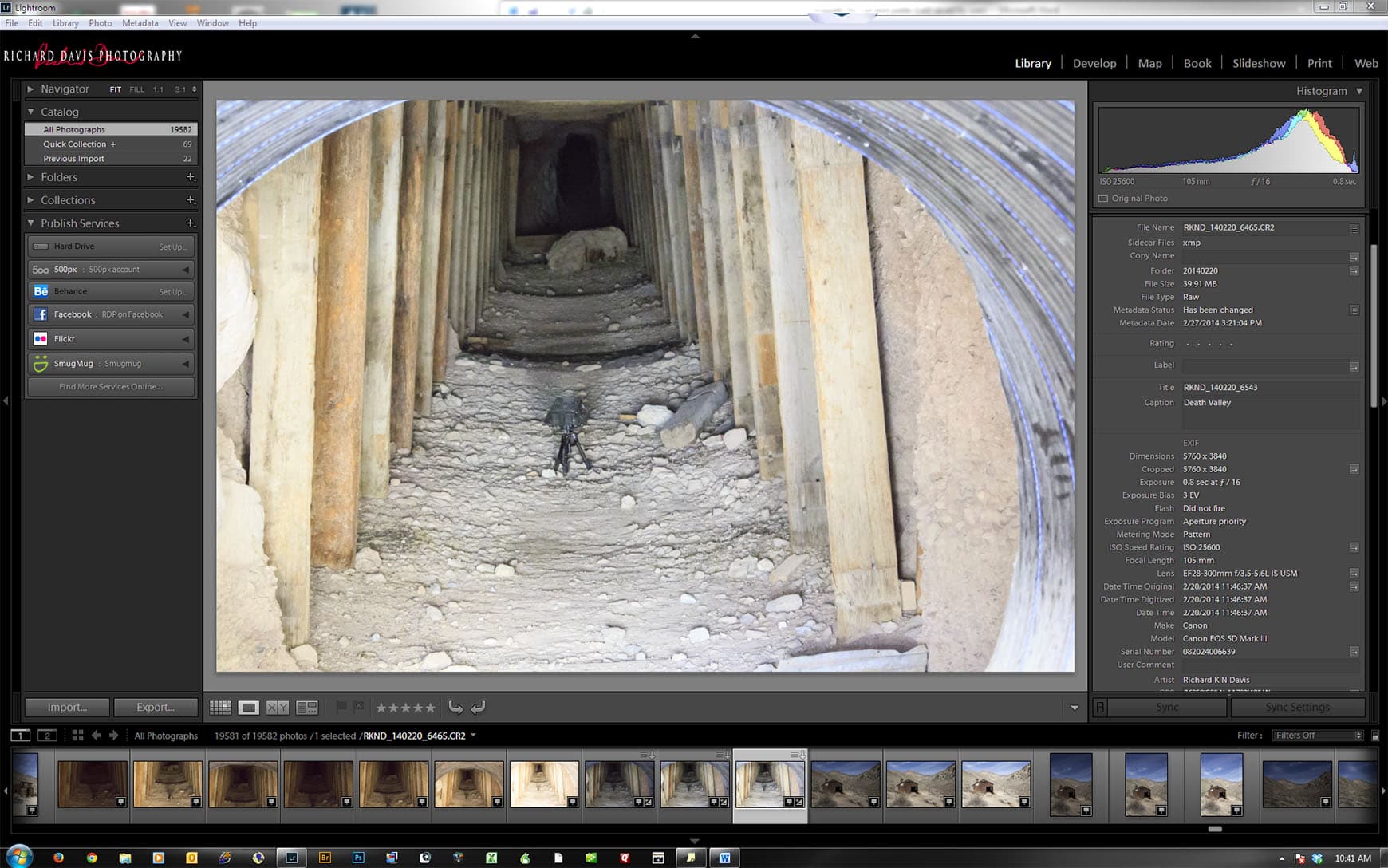
Task: Click the Export button
Action: [x=156, y=707]
